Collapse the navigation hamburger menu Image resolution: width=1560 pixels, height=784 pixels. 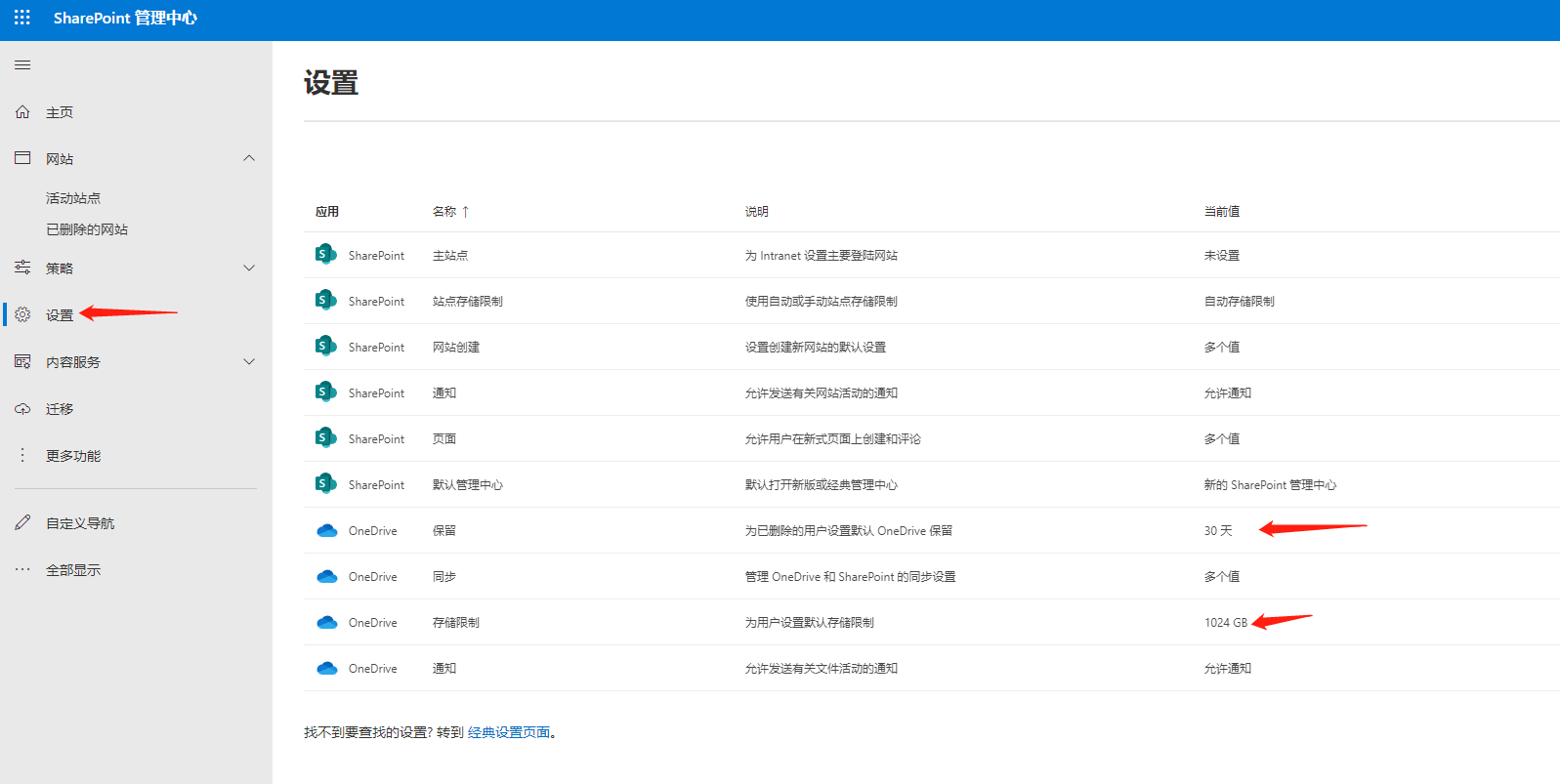tap(22, 65)
